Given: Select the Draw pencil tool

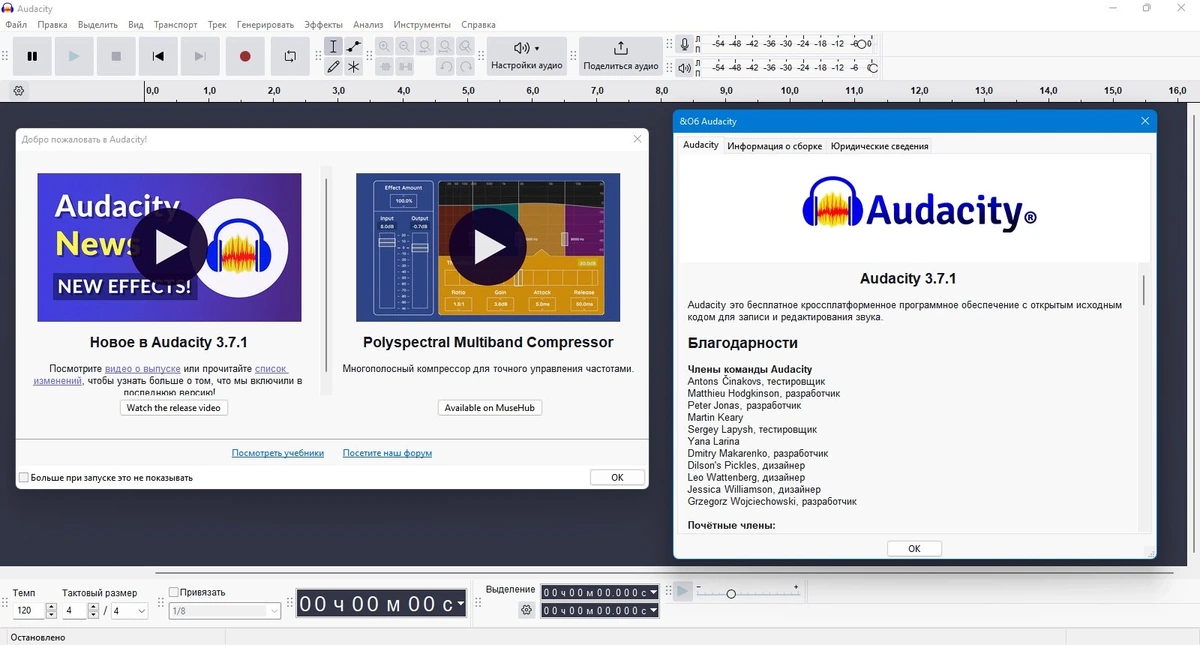Looking at the screenshot, I should [334, 67].
